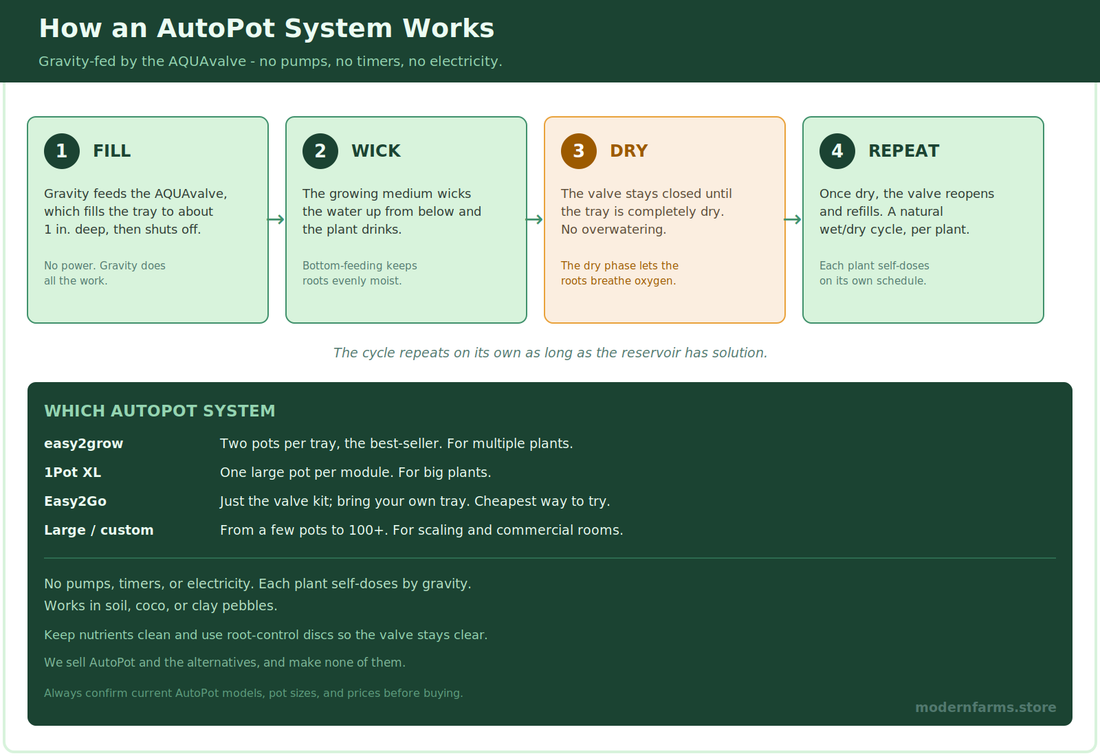The width and height of the screenshot is (1100, 756).
Task: Click the number 2 circle beside WICK
Action: point(320,151)
